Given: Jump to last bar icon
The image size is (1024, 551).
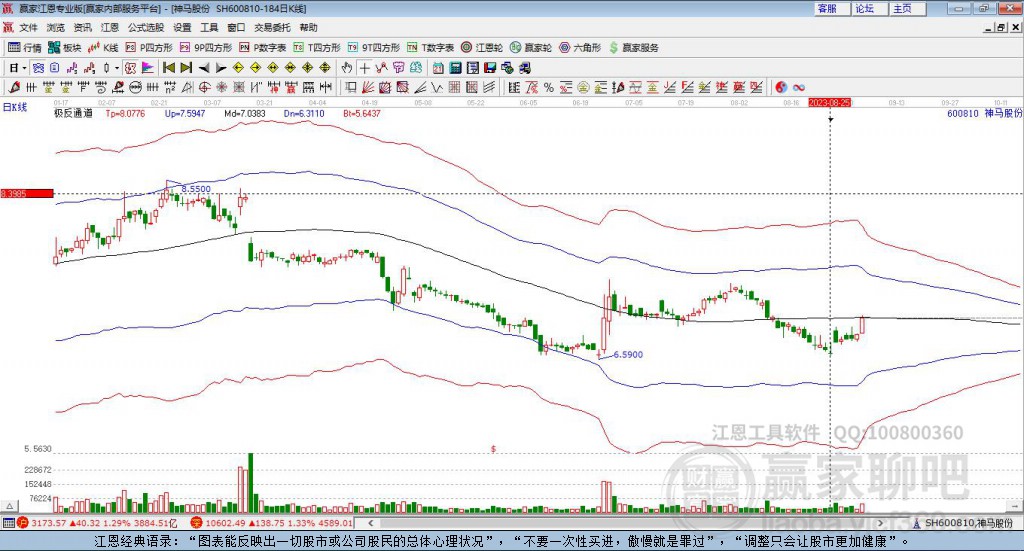Looking at the screenshot, I should [186, 68].
